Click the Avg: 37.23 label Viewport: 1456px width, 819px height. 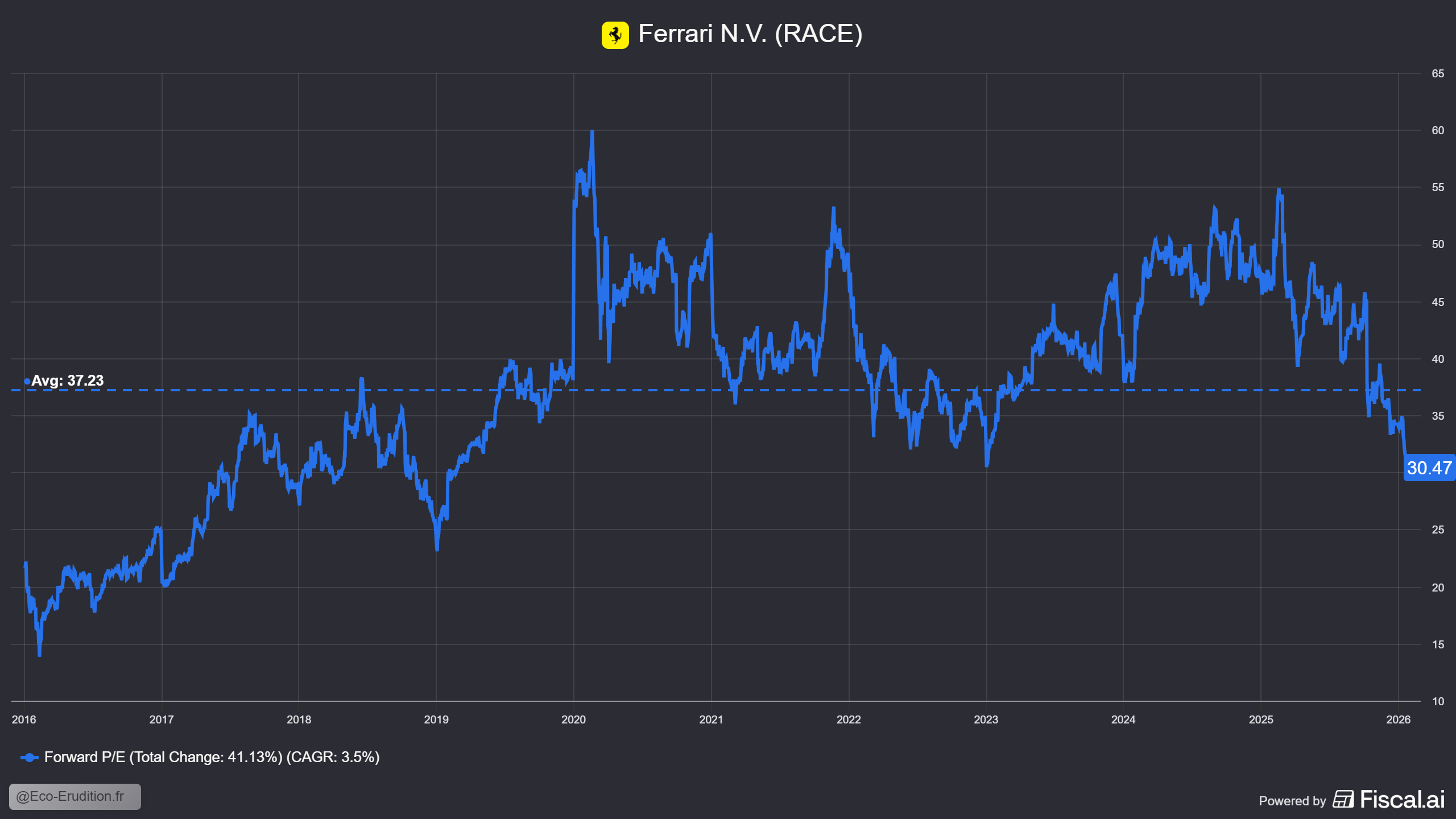[68, 380]
